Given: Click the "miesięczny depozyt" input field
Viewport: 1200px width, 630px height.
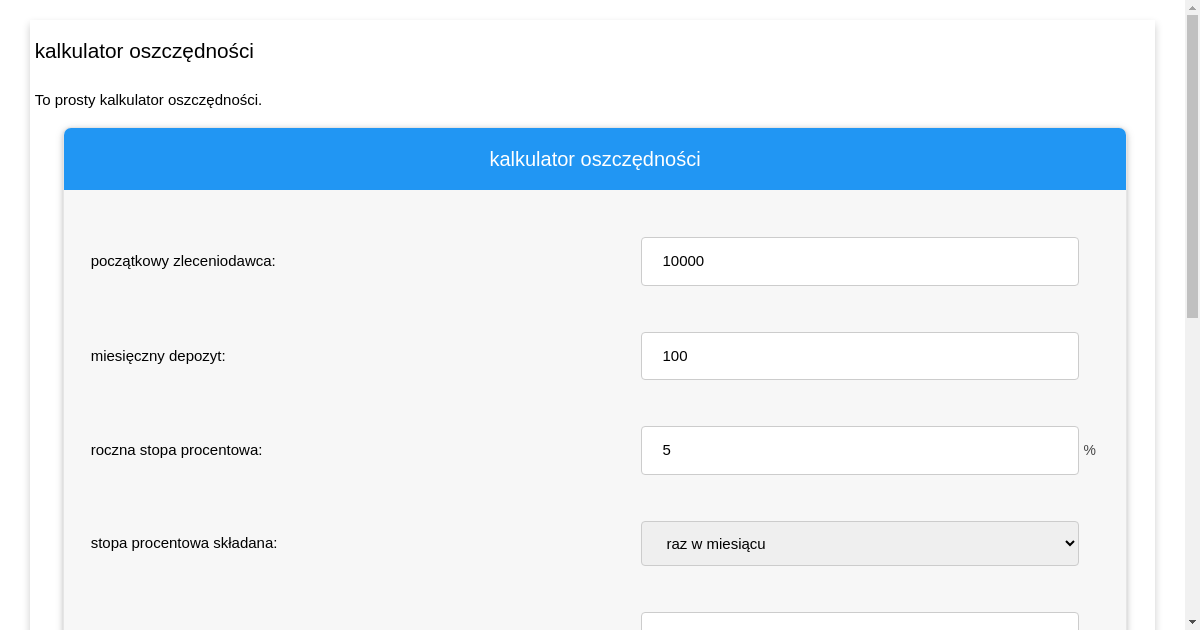Looking at the screenshot, I should [x=860, y=356].
